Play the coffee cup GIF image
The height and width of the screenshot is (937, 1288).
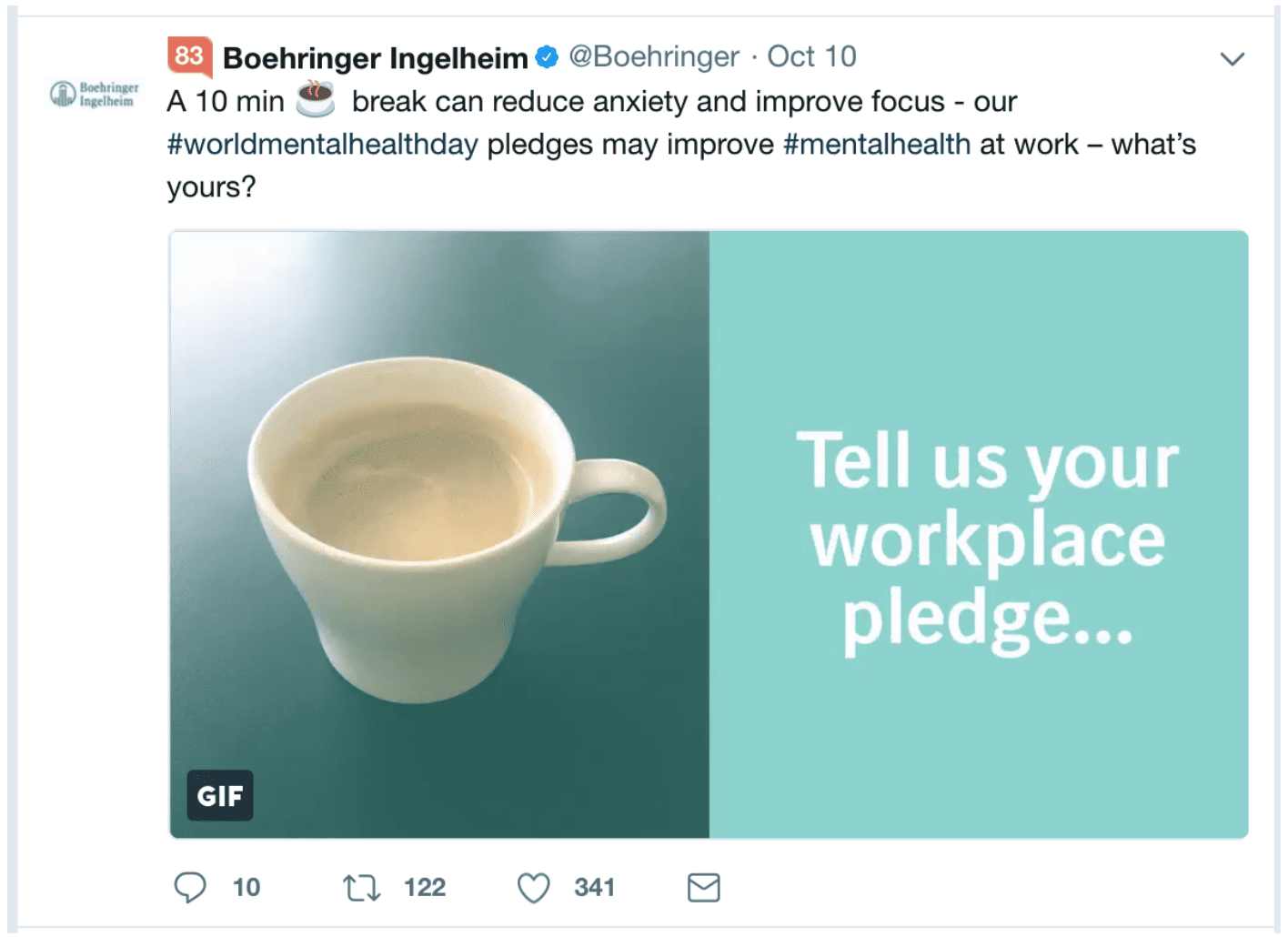click(x=439, y=534)
